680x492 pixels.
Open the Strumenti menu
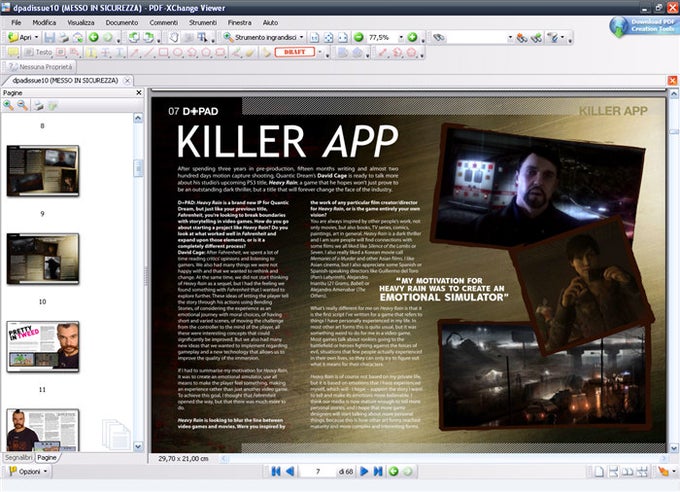(203, 23)
